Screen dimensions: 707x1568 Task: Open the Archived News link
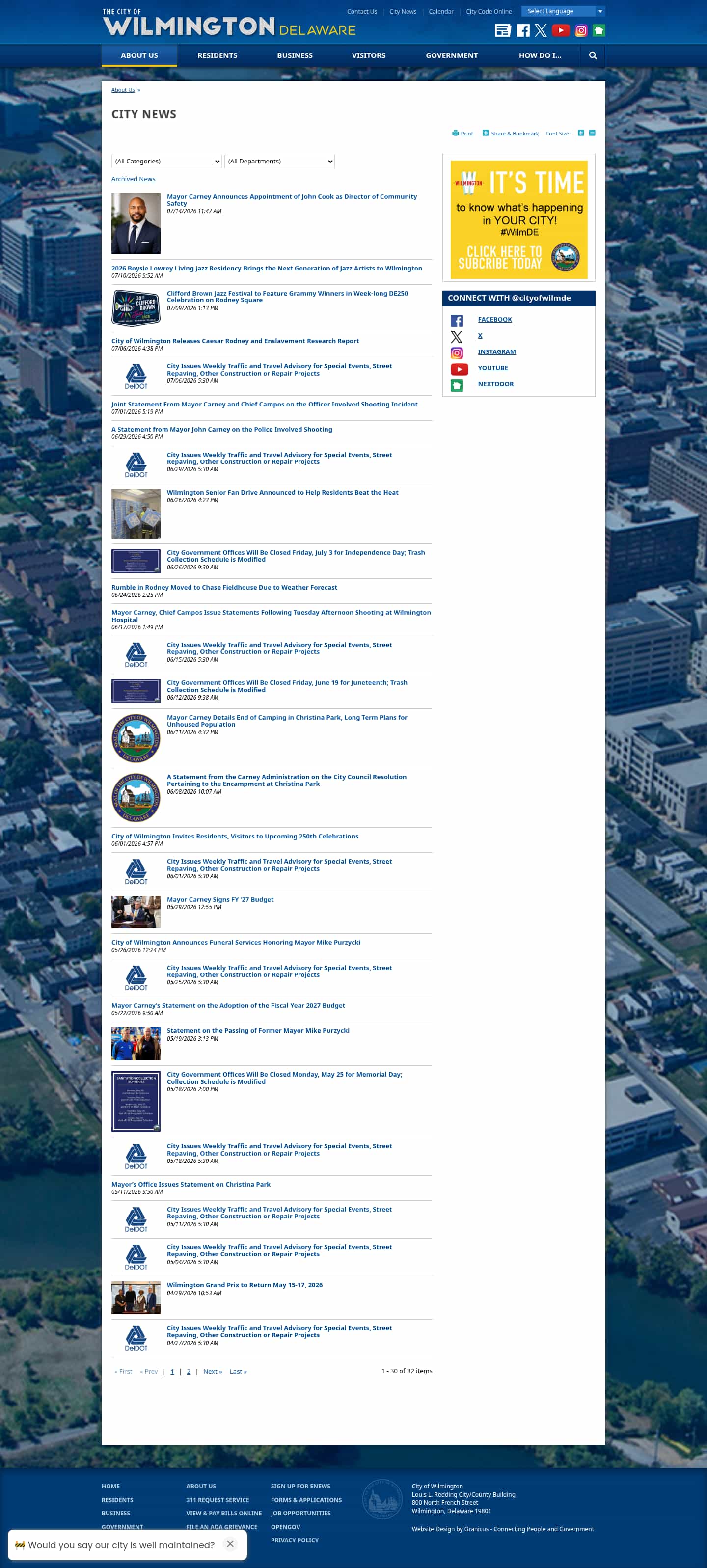[x=134, y=179]
